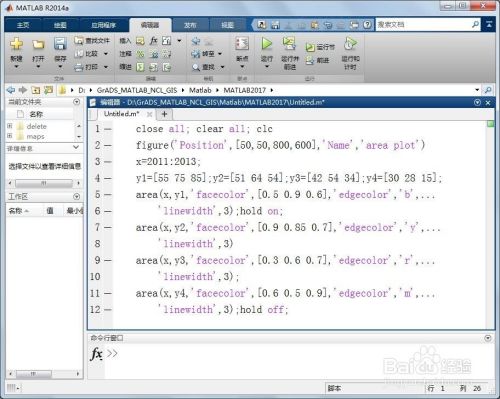
Task: Click the up one folder level icon
Action: [36, 90]
